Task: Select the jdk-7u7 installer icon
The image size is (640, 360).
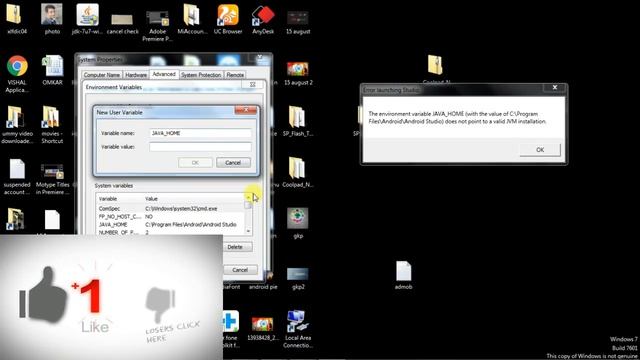Action: pos(87,18)
